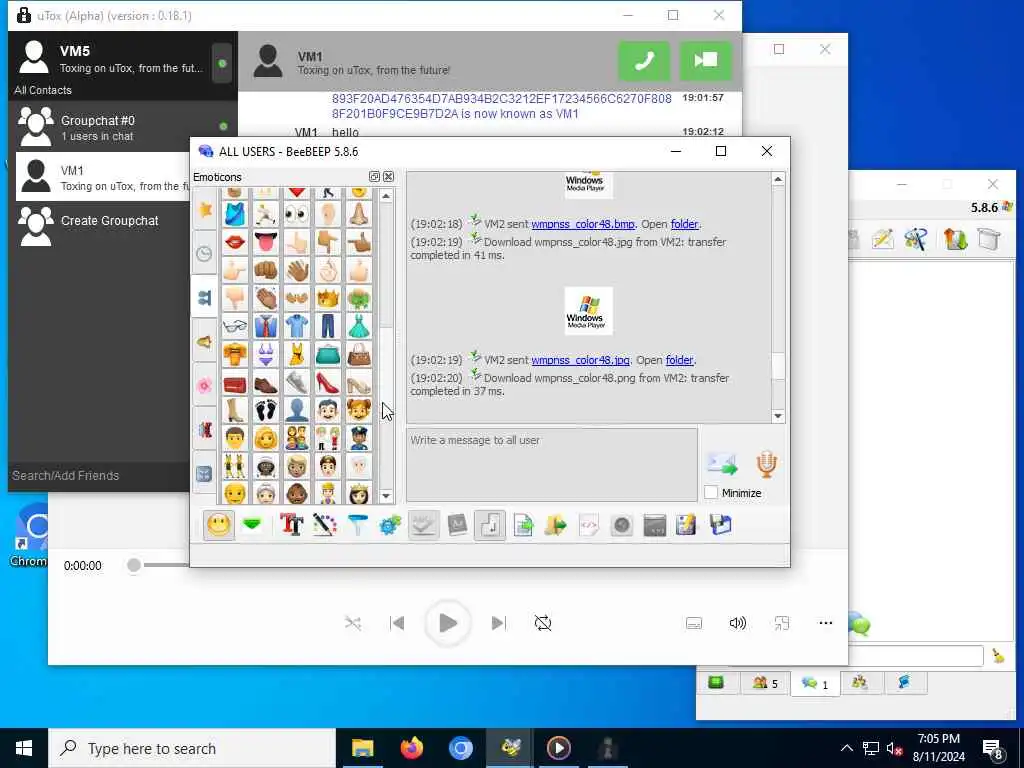Insert the red high heel shoe emoticon

[328, 383]
